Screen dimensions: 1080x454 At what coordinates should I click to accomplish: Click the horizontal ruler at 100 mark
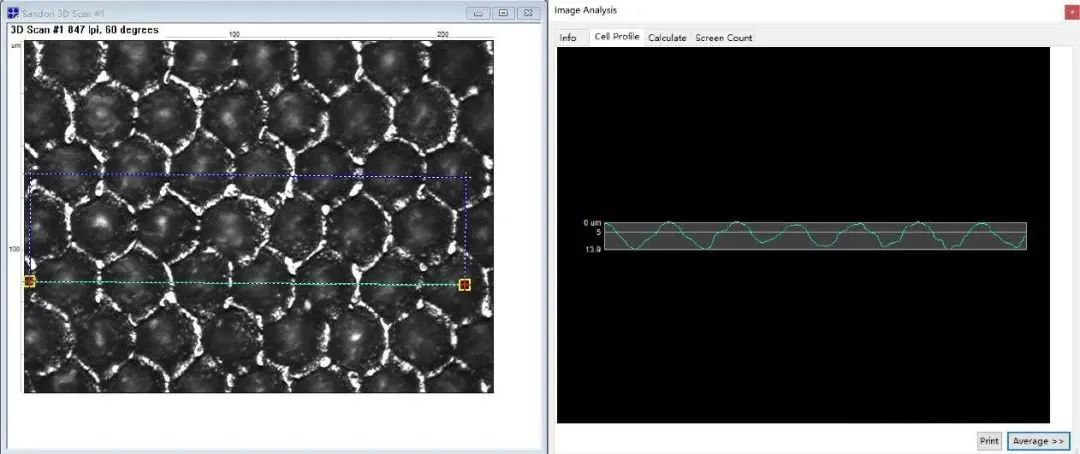235,34
